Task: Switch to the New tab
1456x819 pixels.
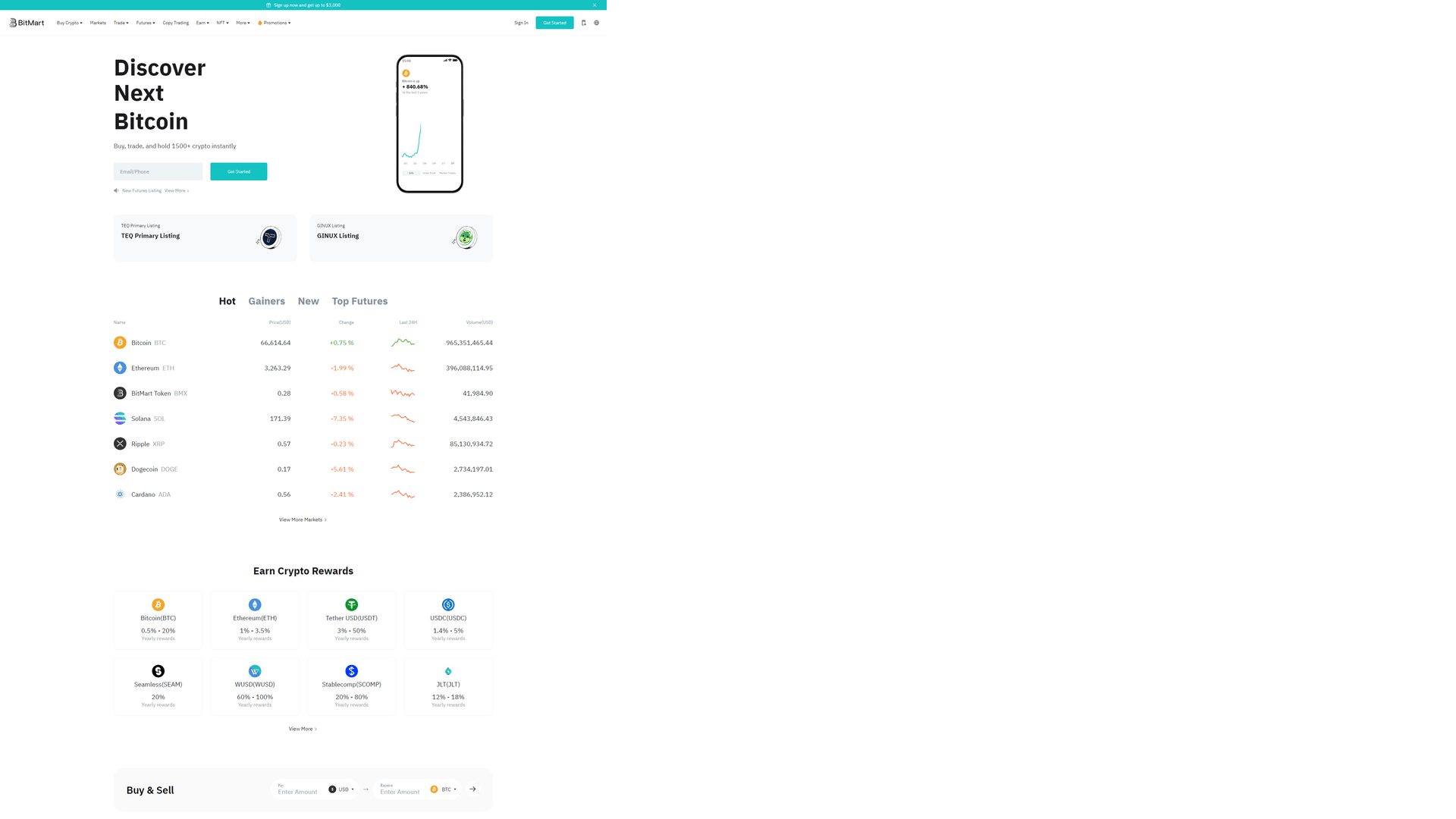Action: [309, 301]
